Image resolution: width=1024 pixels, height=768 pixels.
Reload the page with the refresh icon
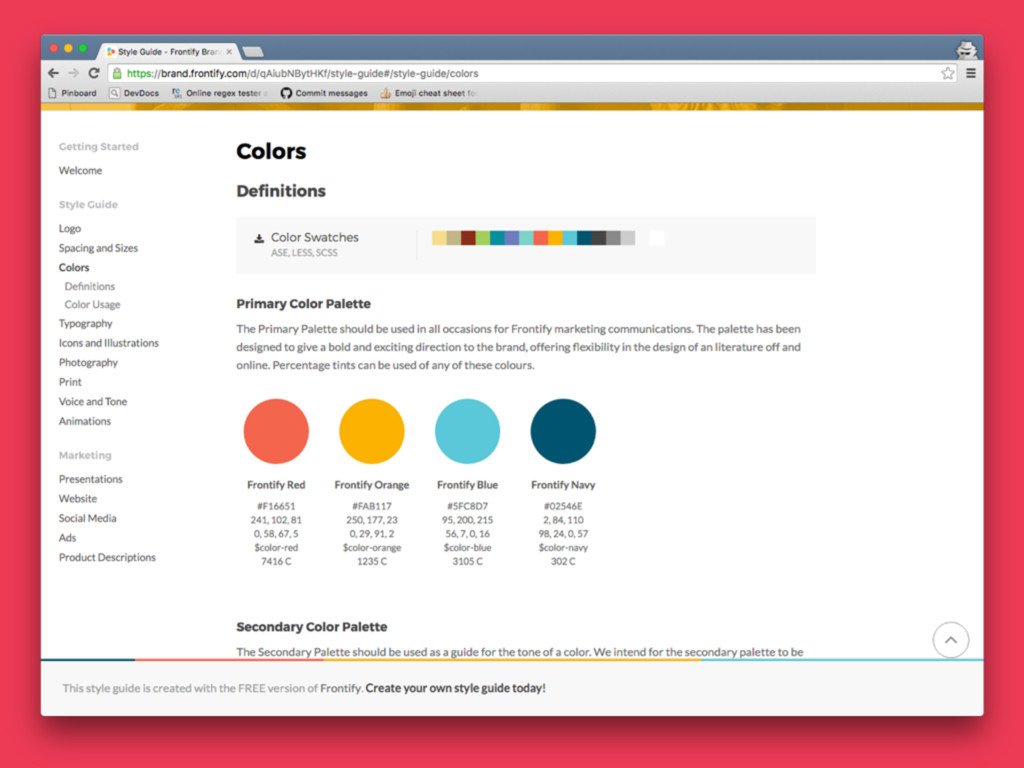tap(94, 73)
